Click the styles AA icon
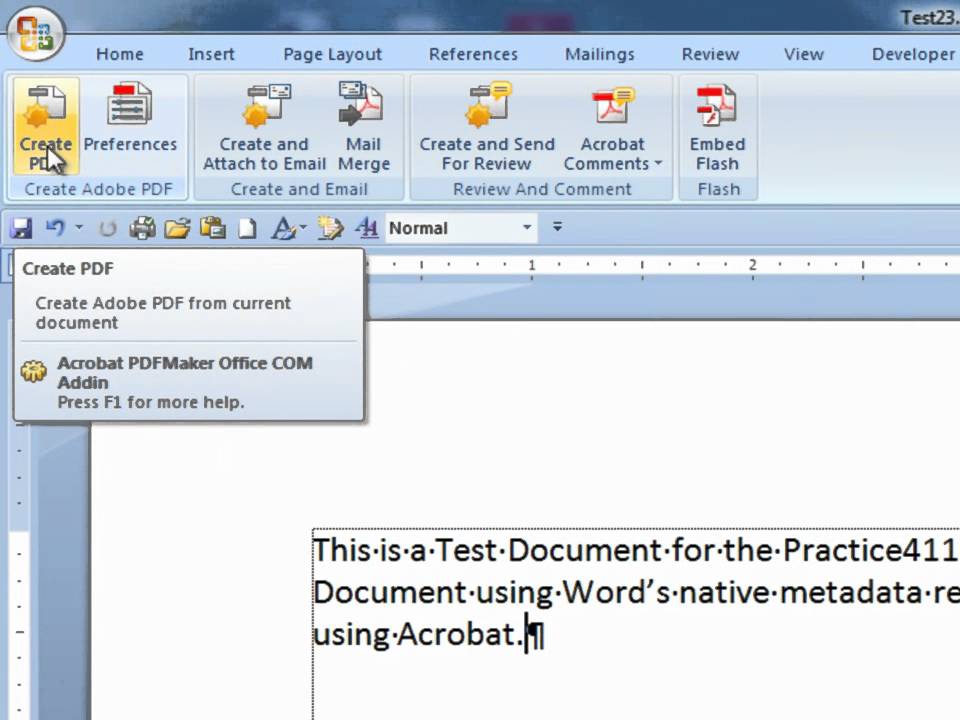This screenshot has height=720, width=960. (366, 228)
